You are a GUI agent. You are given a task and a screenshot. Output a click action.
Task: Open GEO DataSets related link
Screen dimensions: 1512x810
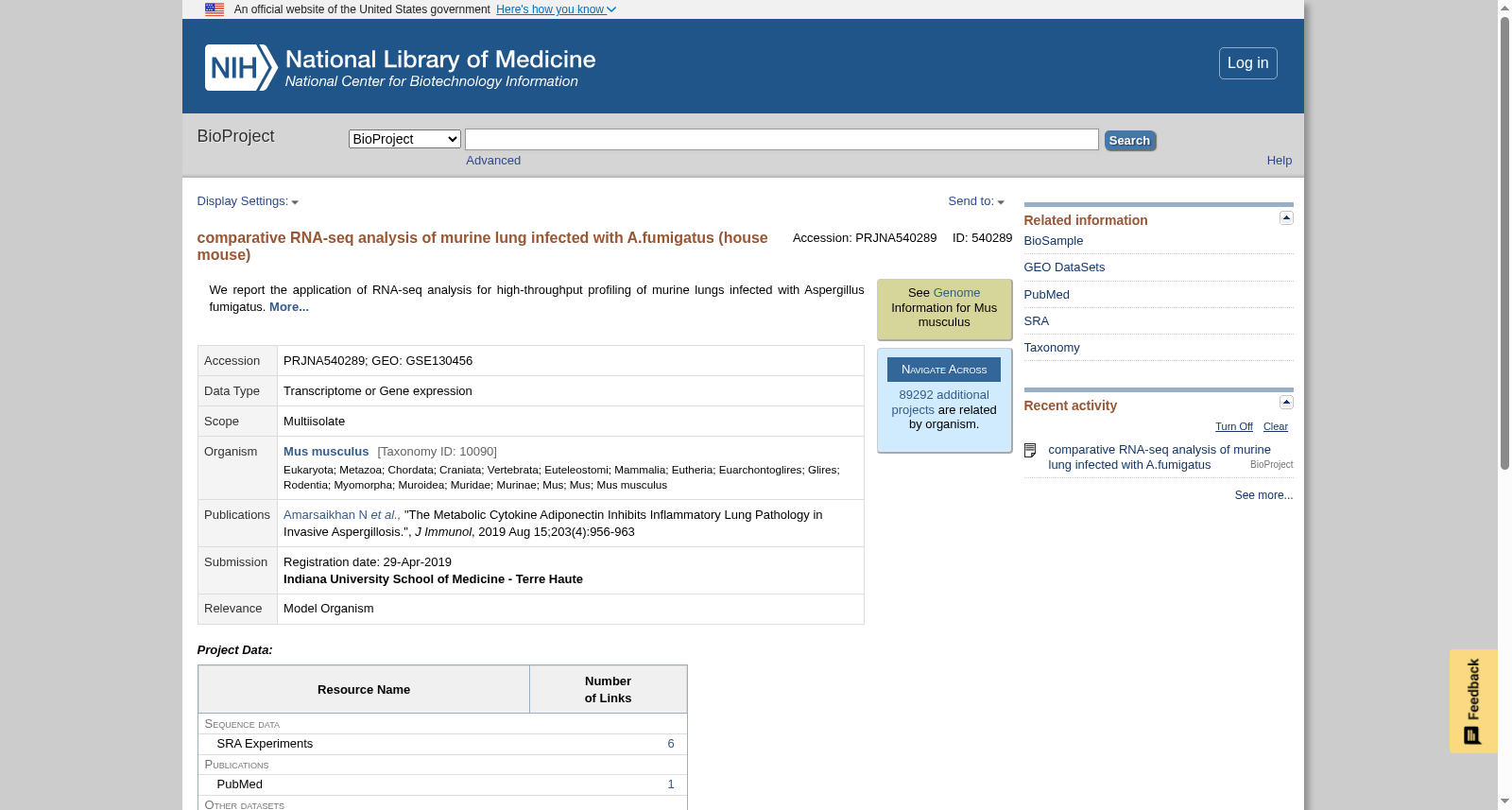pyautogui.click(x=1064, y=267)
